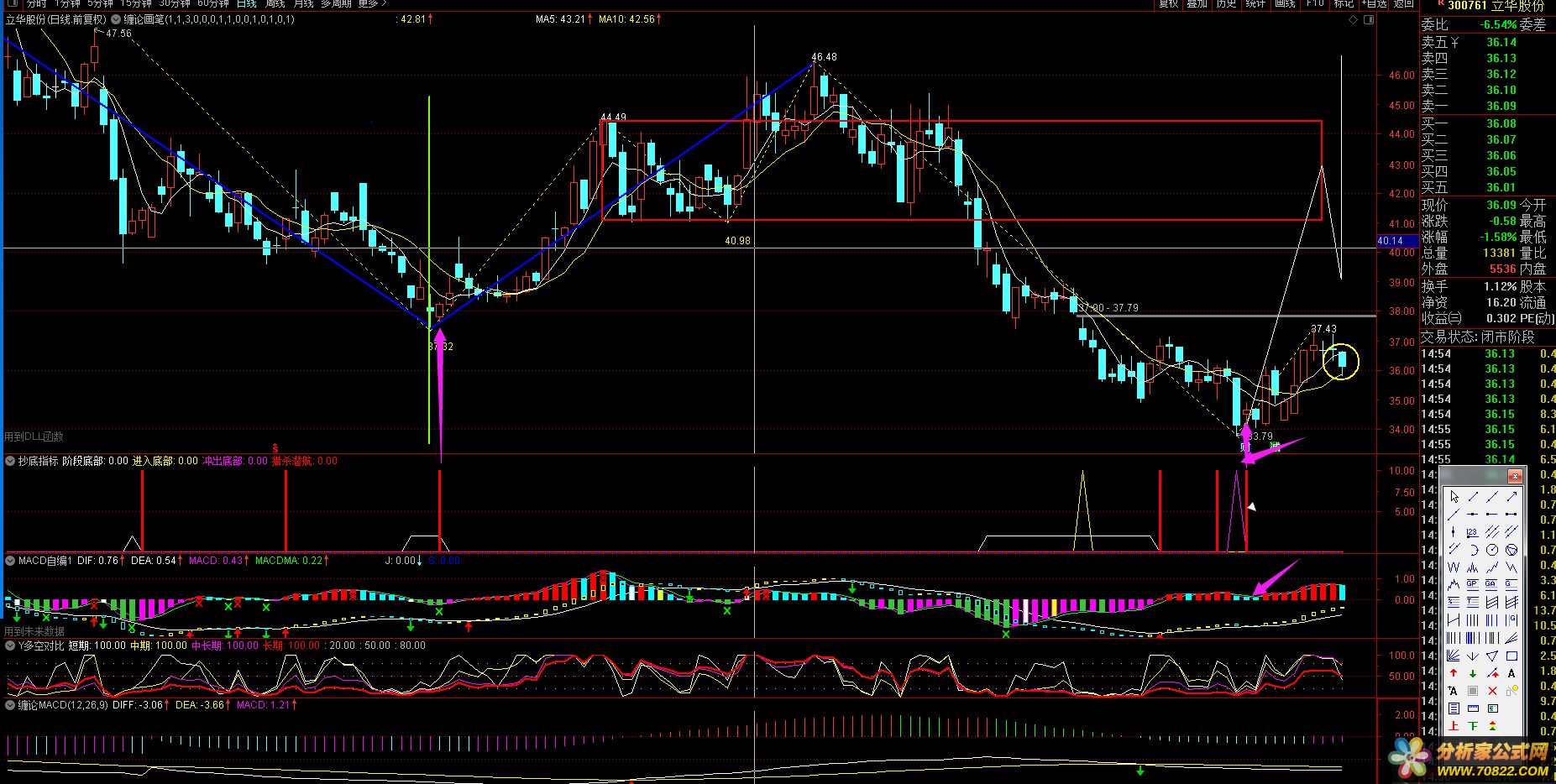This screenshot has width=1556, height=784.
Task: Pick the speed resistance fan tool
Action: point(1511,637)
